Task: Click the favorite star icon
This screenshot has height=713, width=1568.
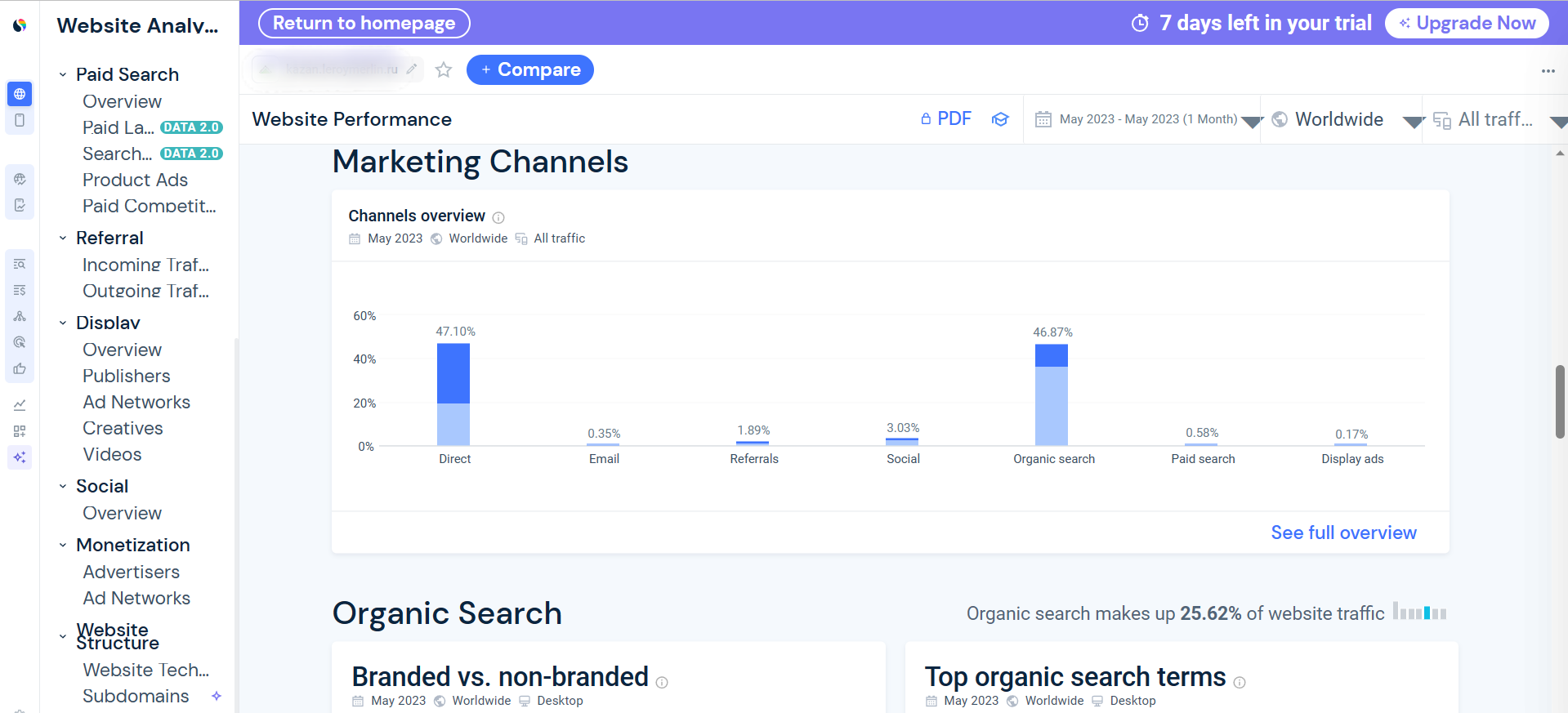Action: tap(444, 69)
